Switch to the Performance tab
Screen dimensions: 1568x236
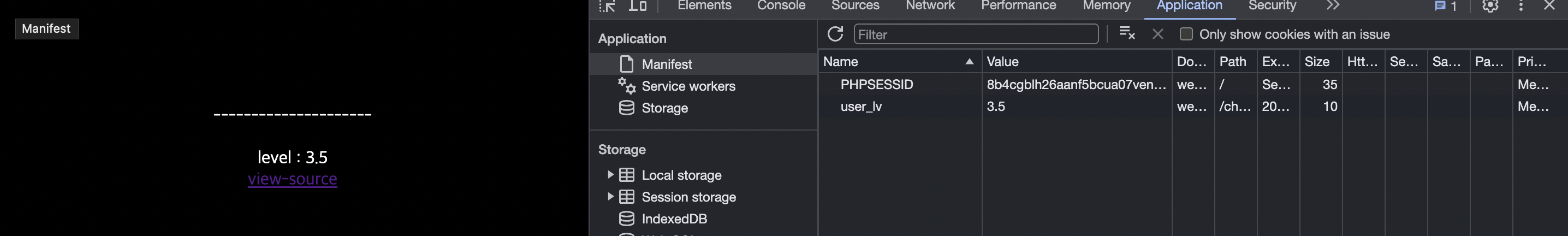coord(1018,5)
